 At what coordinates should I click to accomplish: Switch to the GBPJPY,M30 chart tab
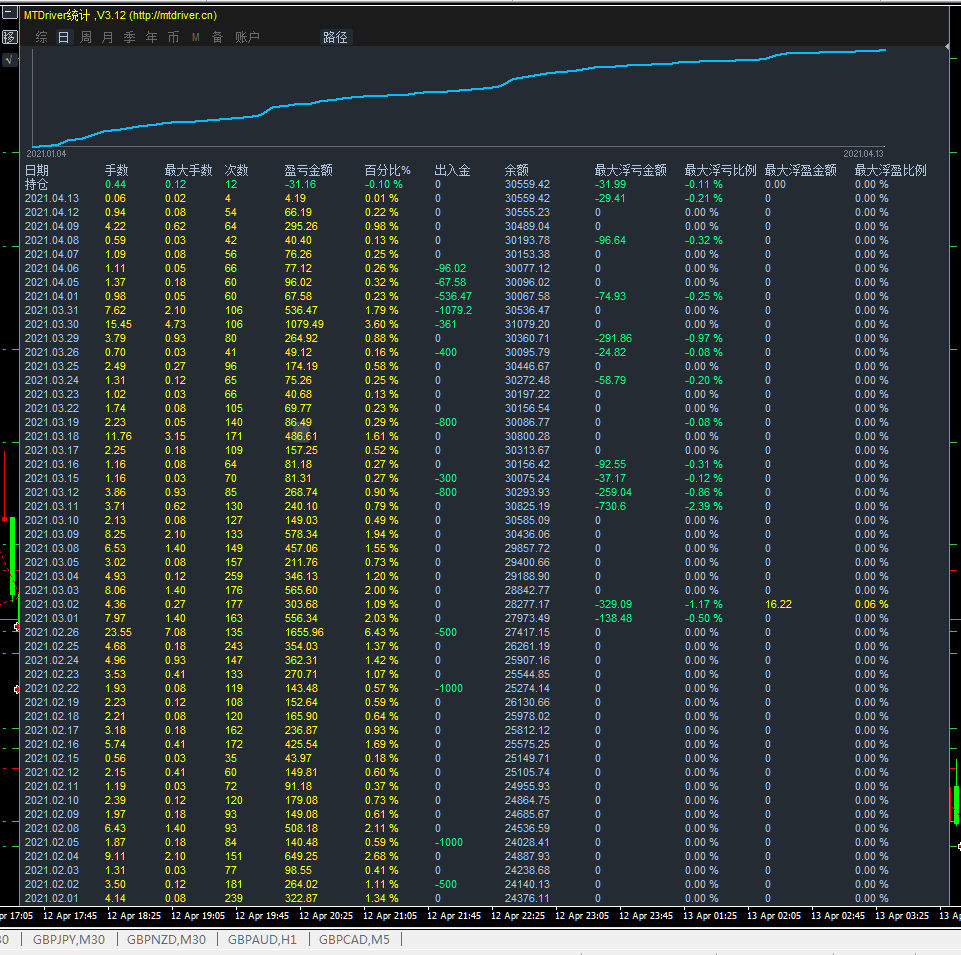pos(69,940)
